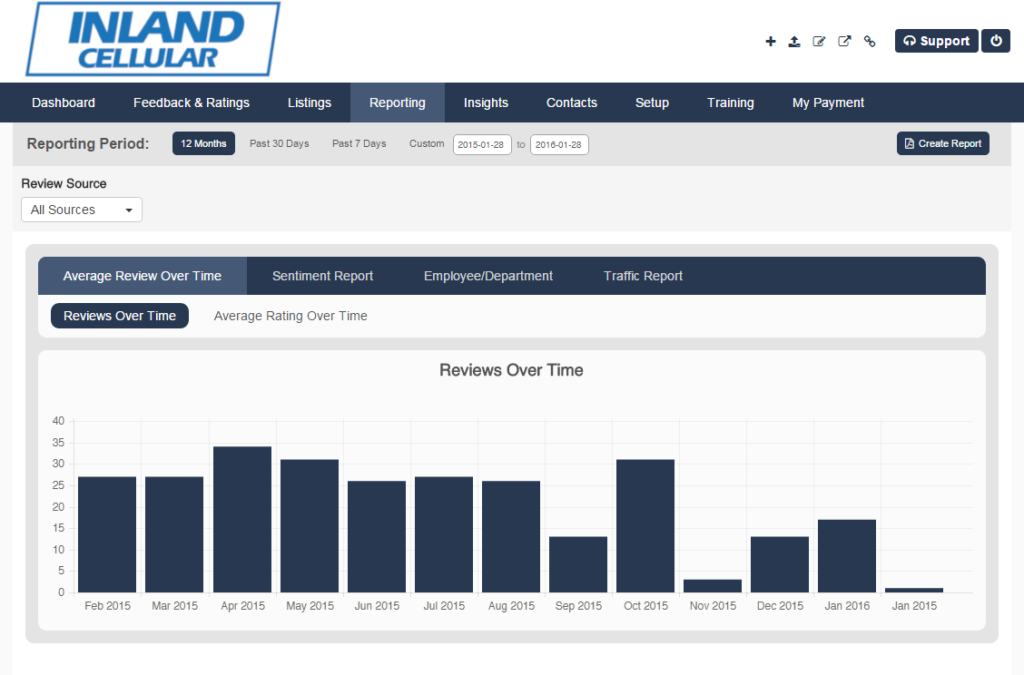Click the custom start date field
This screenshot has width=1024, height=675.
point(482,145)
